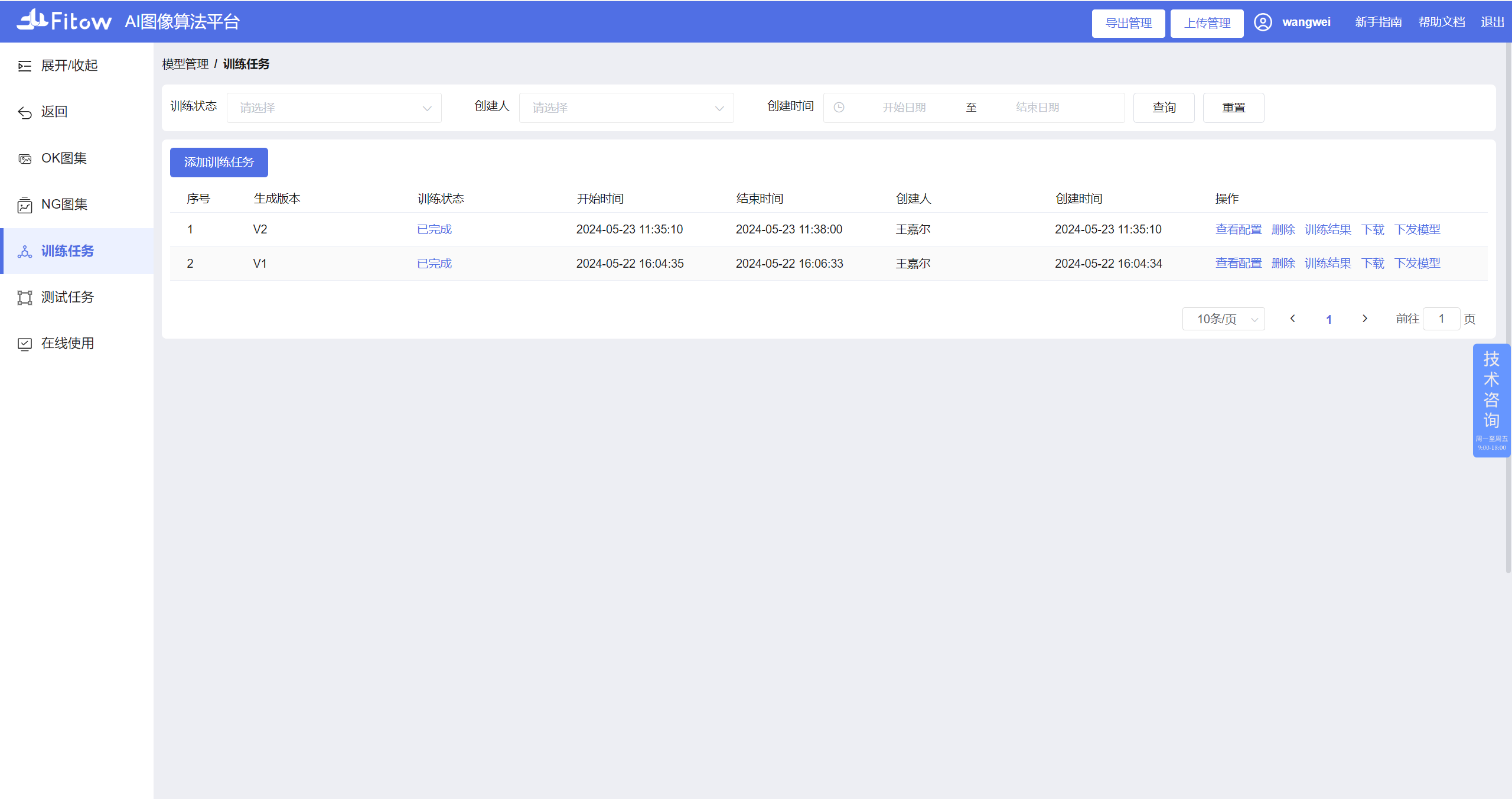Click the OK image set icon
This screenshot has height=799, width=1512.
pos(25,158)
